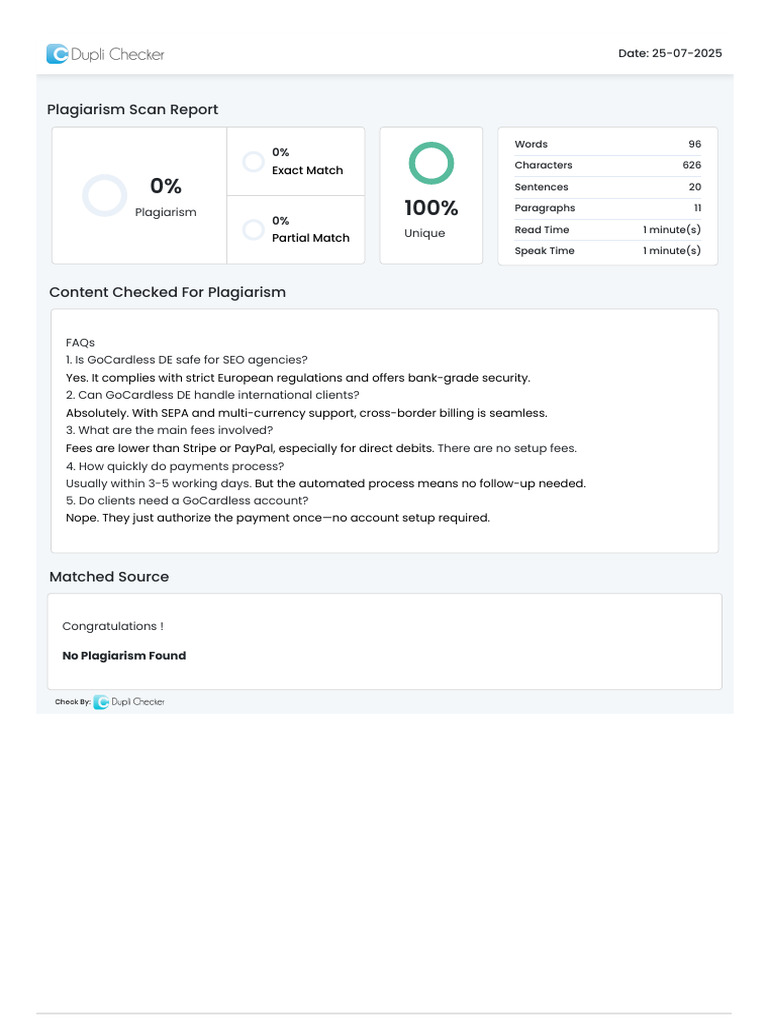Viewport: 768px width, 1024px height.
Task: Click question '4. How quickly do payments process?'
Action: (175, 466)
